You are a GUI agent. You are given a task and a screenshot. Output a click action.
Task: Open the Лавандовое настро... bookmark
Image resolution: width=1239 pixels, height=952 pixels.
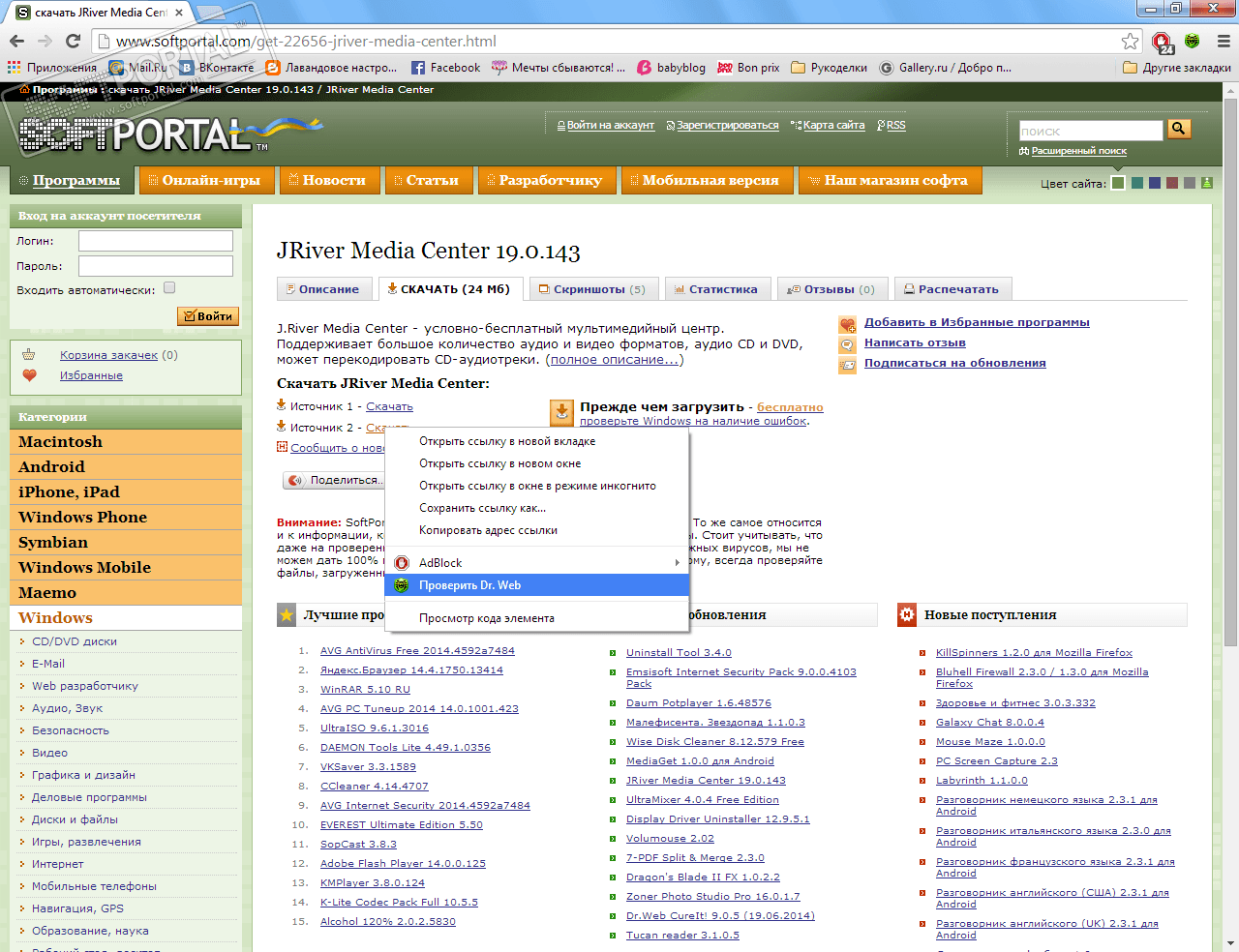point(331,68)
